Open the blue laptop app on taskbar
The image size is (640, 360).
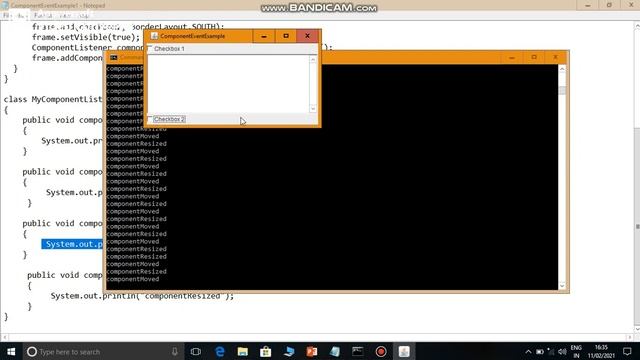pyautogui.click(x=289, y=351)
